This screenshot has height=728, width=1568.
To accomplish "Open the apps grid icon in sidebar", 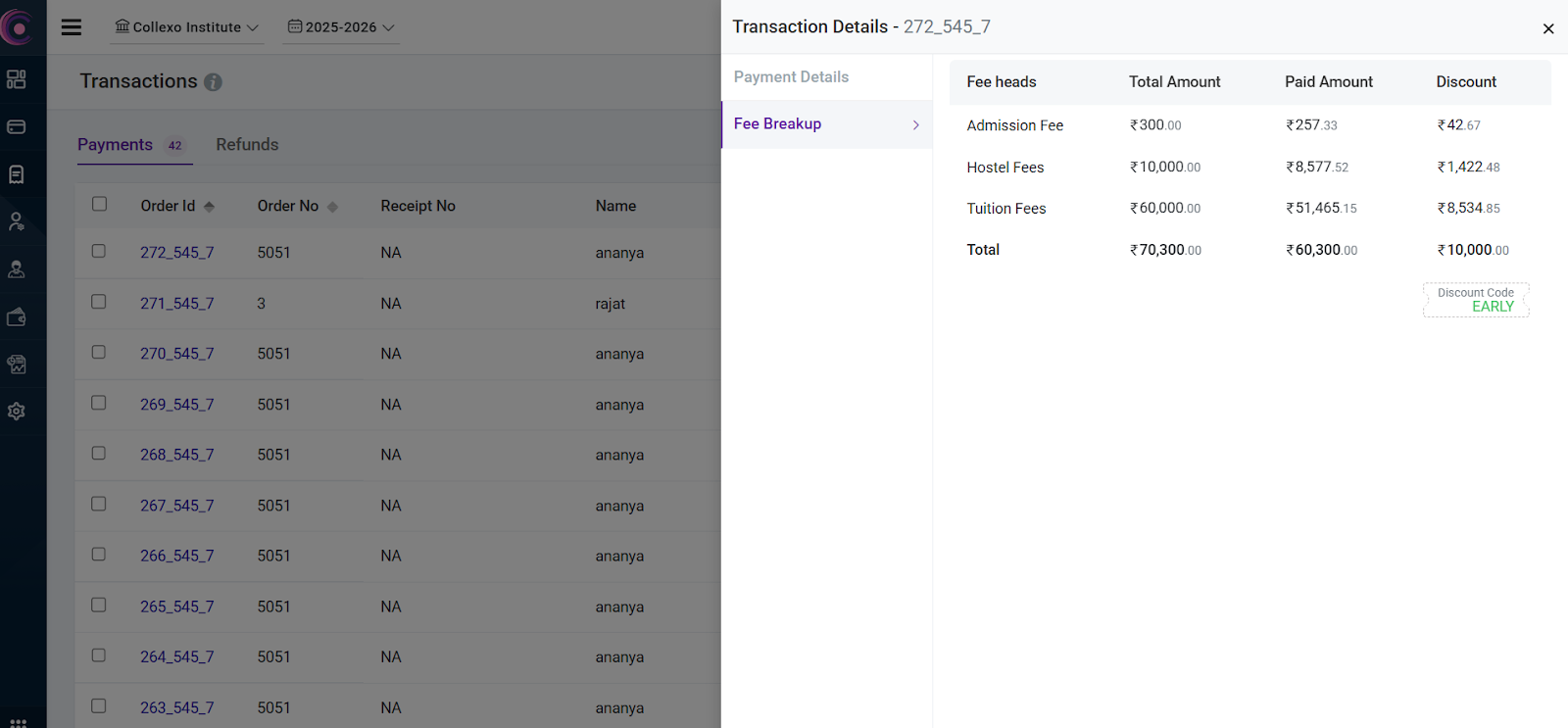I will point(18,723).
